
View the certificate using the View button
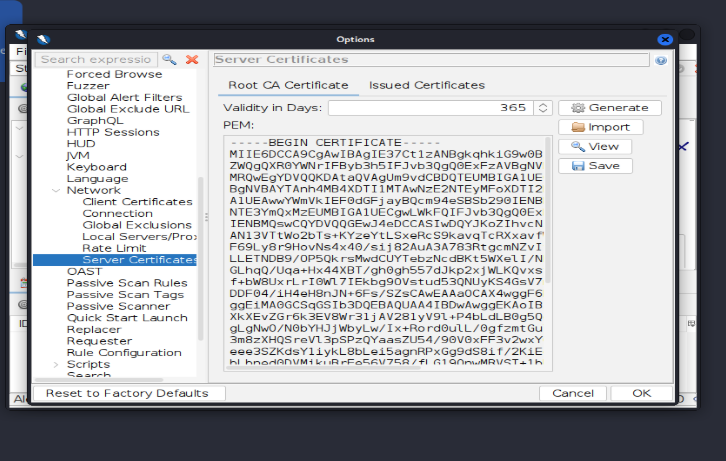595,146
